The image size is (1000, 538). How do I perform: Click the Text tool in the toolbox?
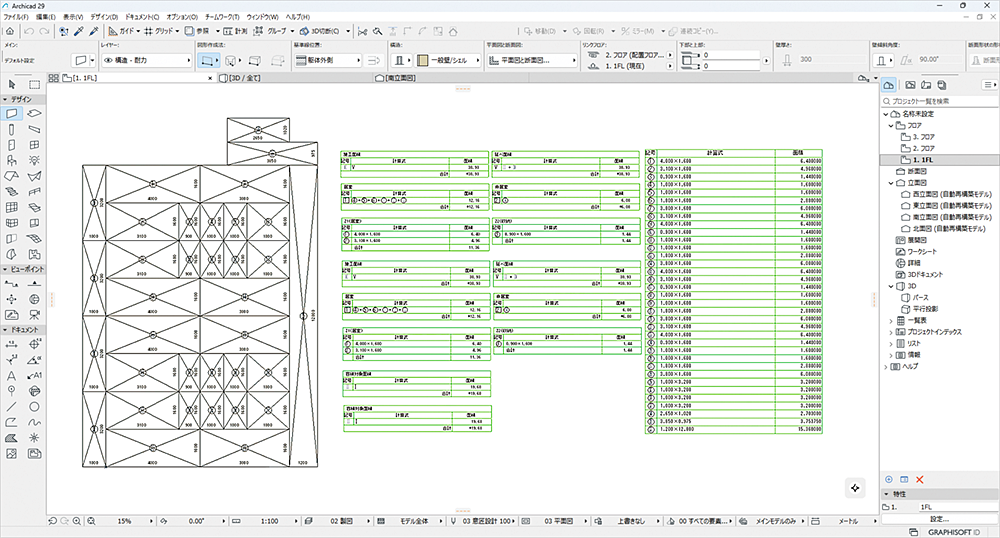click(12, 376)
